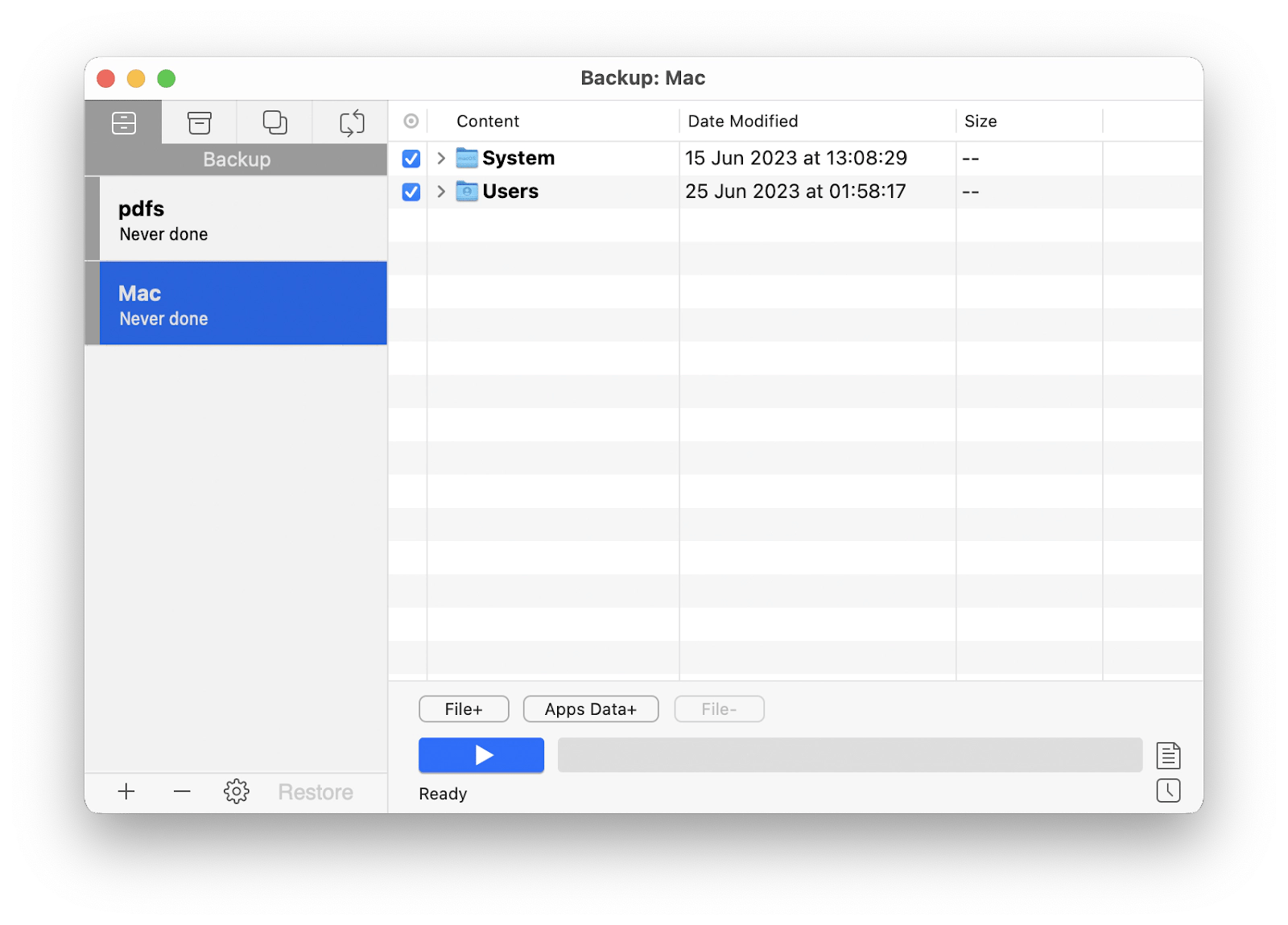The width and height of the screenshot is (1288, 925).
Task: Close the Backup: Mac window
Action: click(105, 78)
